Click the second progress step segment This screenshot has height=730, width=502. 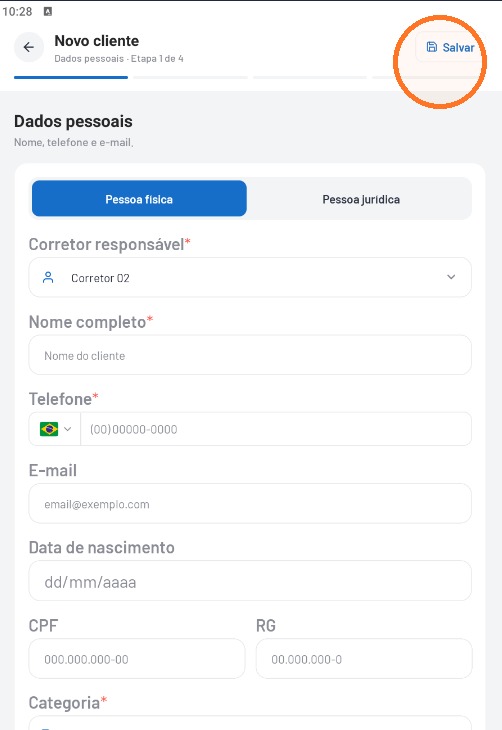pyautogui.click(x=190, y=77)
